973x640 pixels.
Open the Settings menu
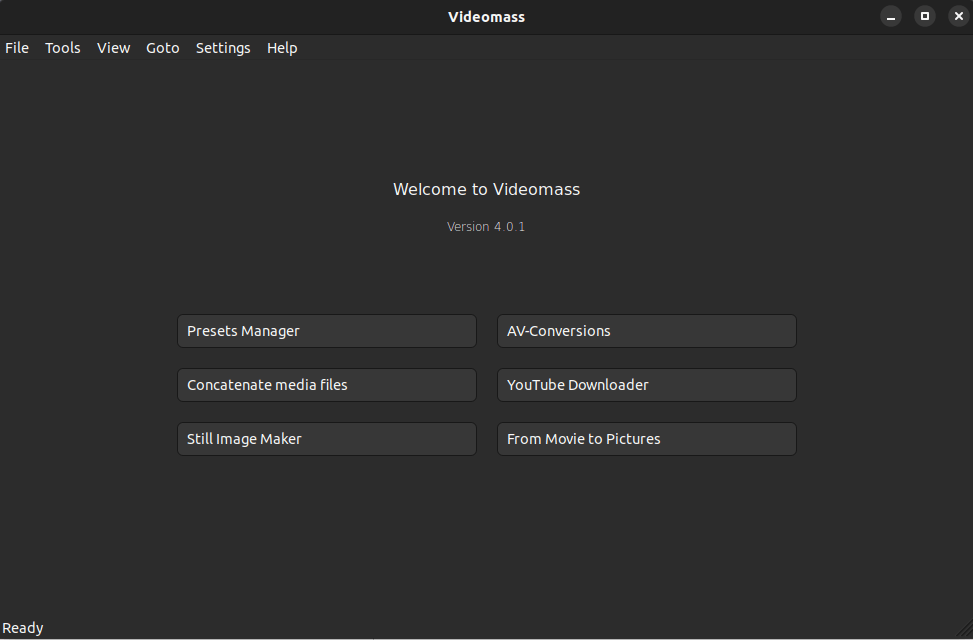223,48
